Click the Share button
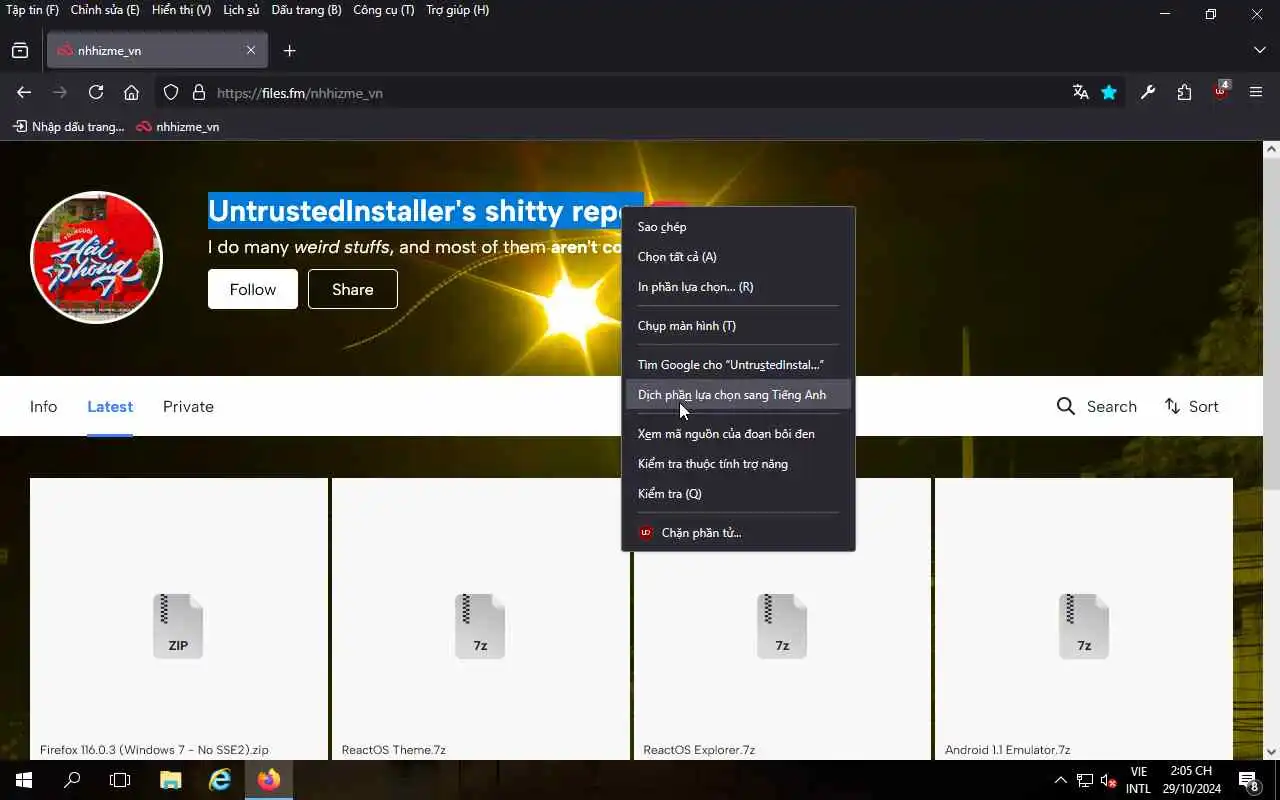 (353, 289)
